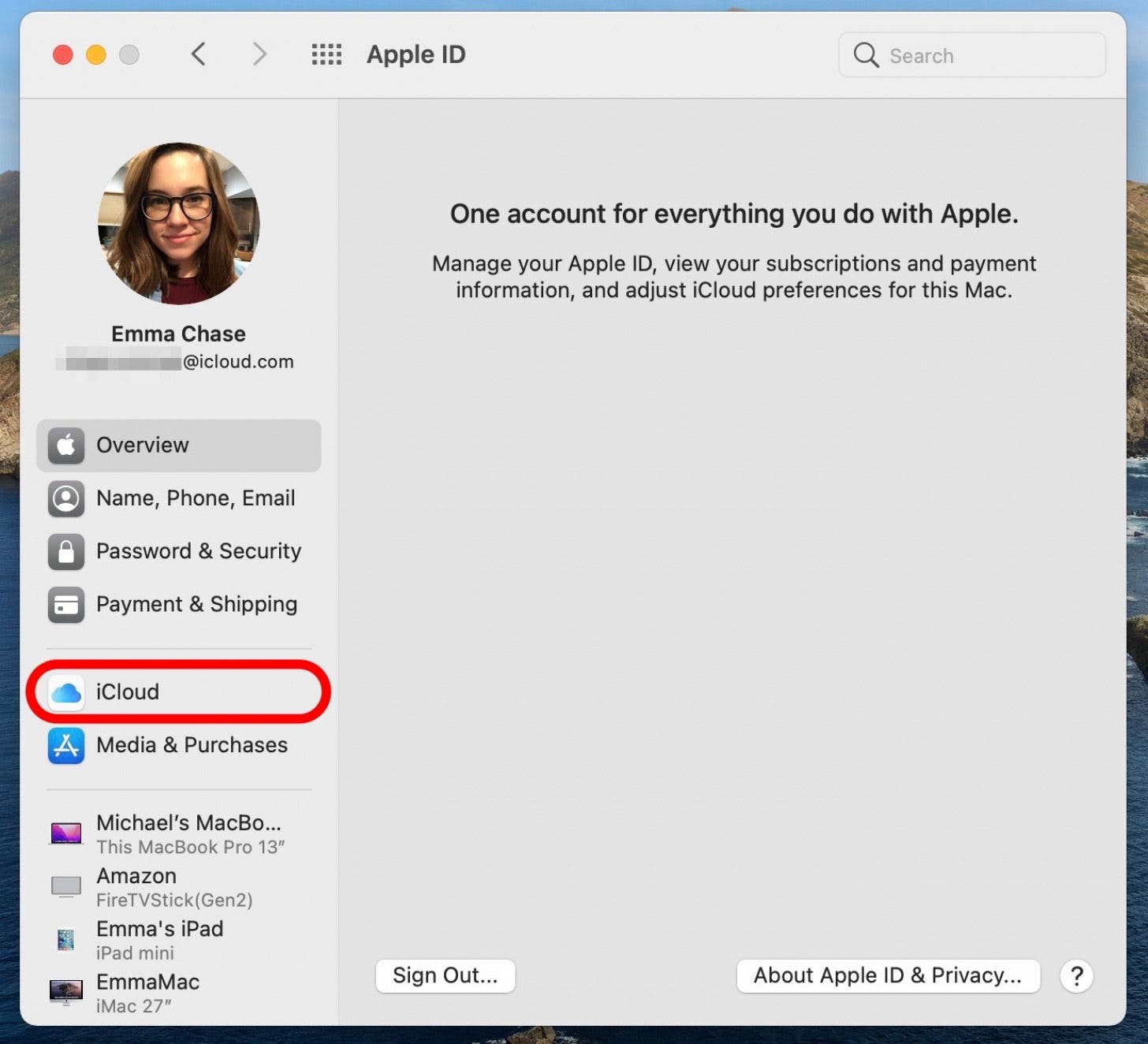Open Name, Phone, Email section
Viewport: 1148px width, 1044px height.
coord(196,498)
